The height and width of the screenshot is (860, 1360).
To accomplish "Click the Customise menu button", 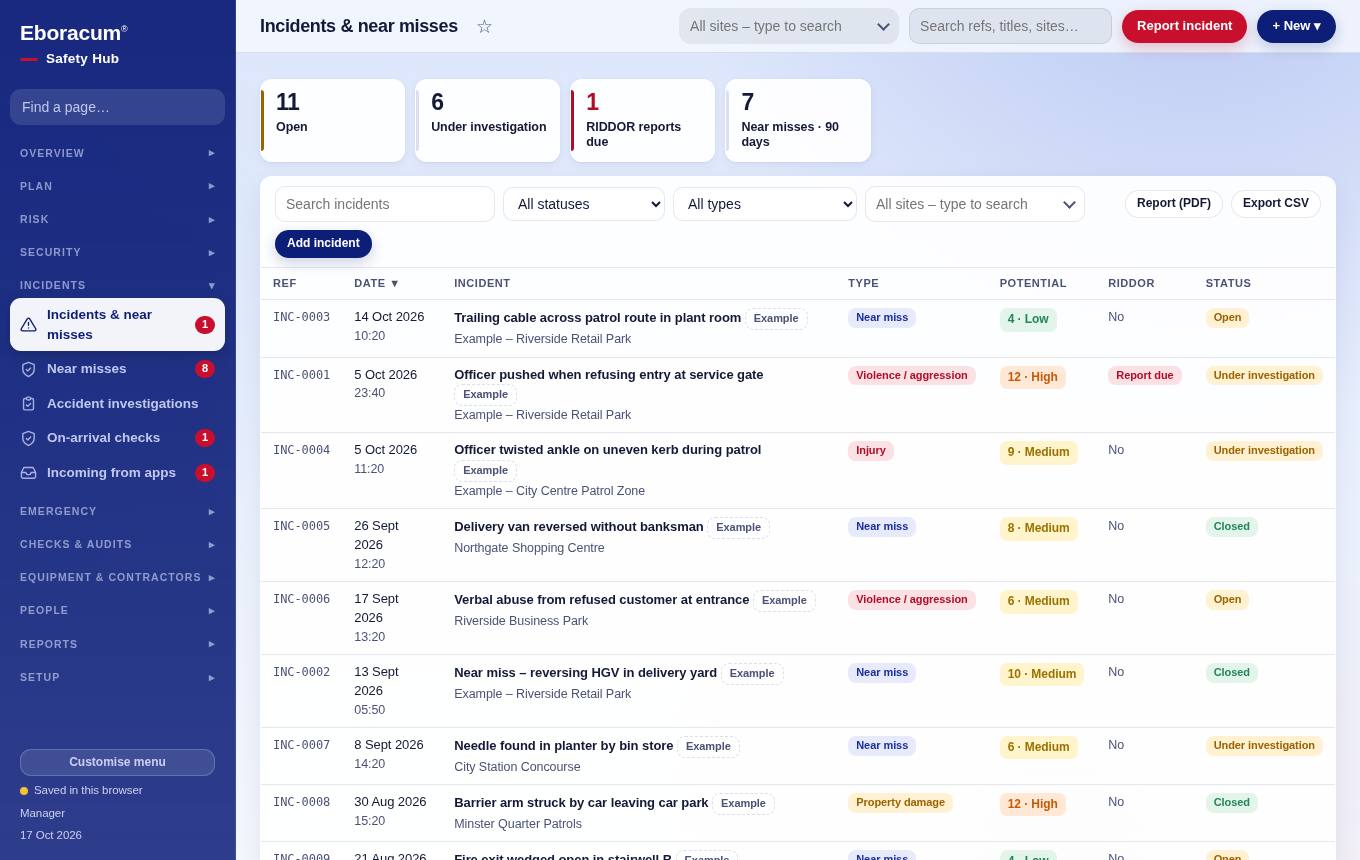I will coord(117,762).
